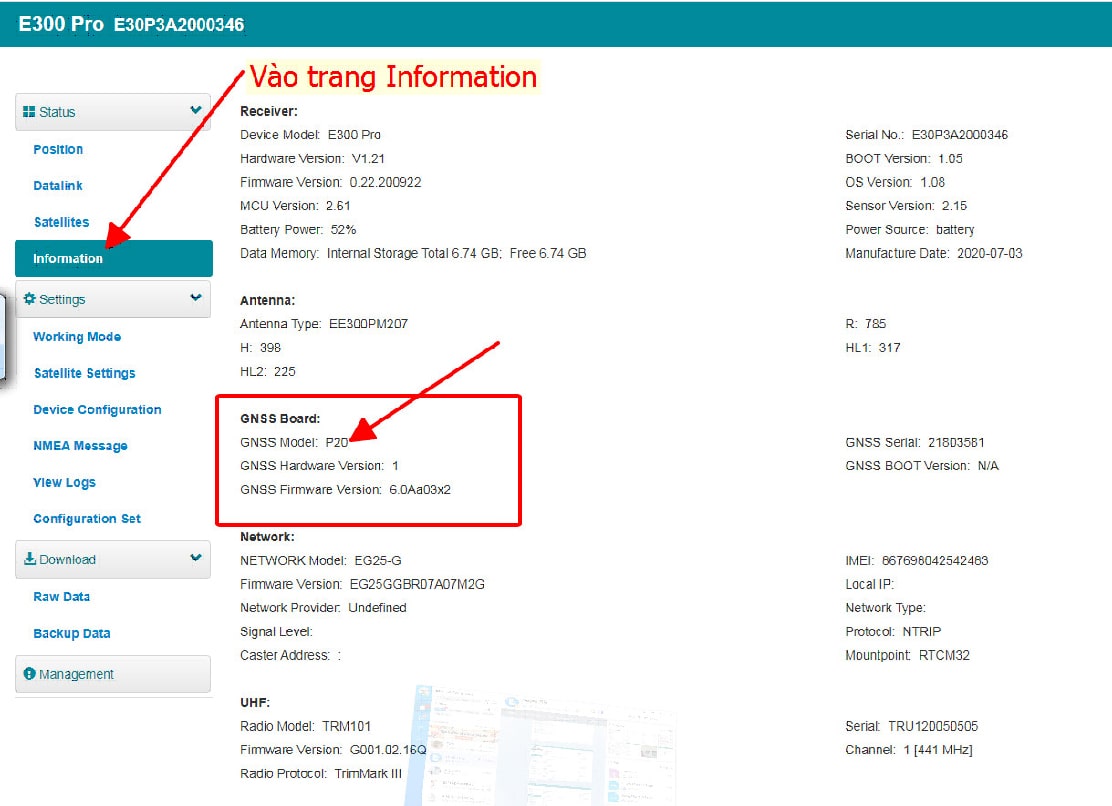The height and width of the screenshot is (806, 1112).
Task: Click Firmware Version value 0.22.200922
Action: [385, 182]
